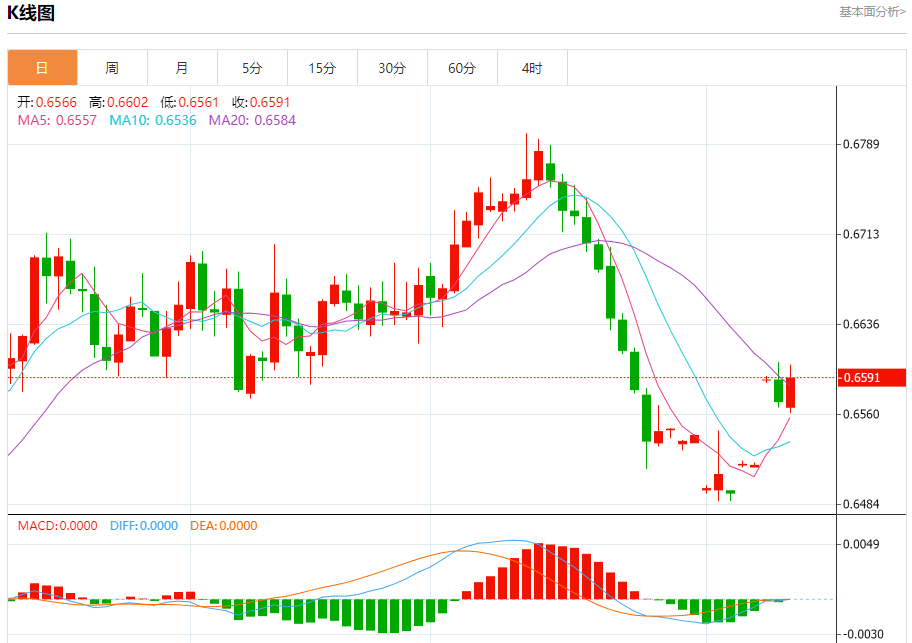Click the MACD:0.0000 indicator label
The width and height of the screenshot is (912, 643).
(x=58, y=526)
